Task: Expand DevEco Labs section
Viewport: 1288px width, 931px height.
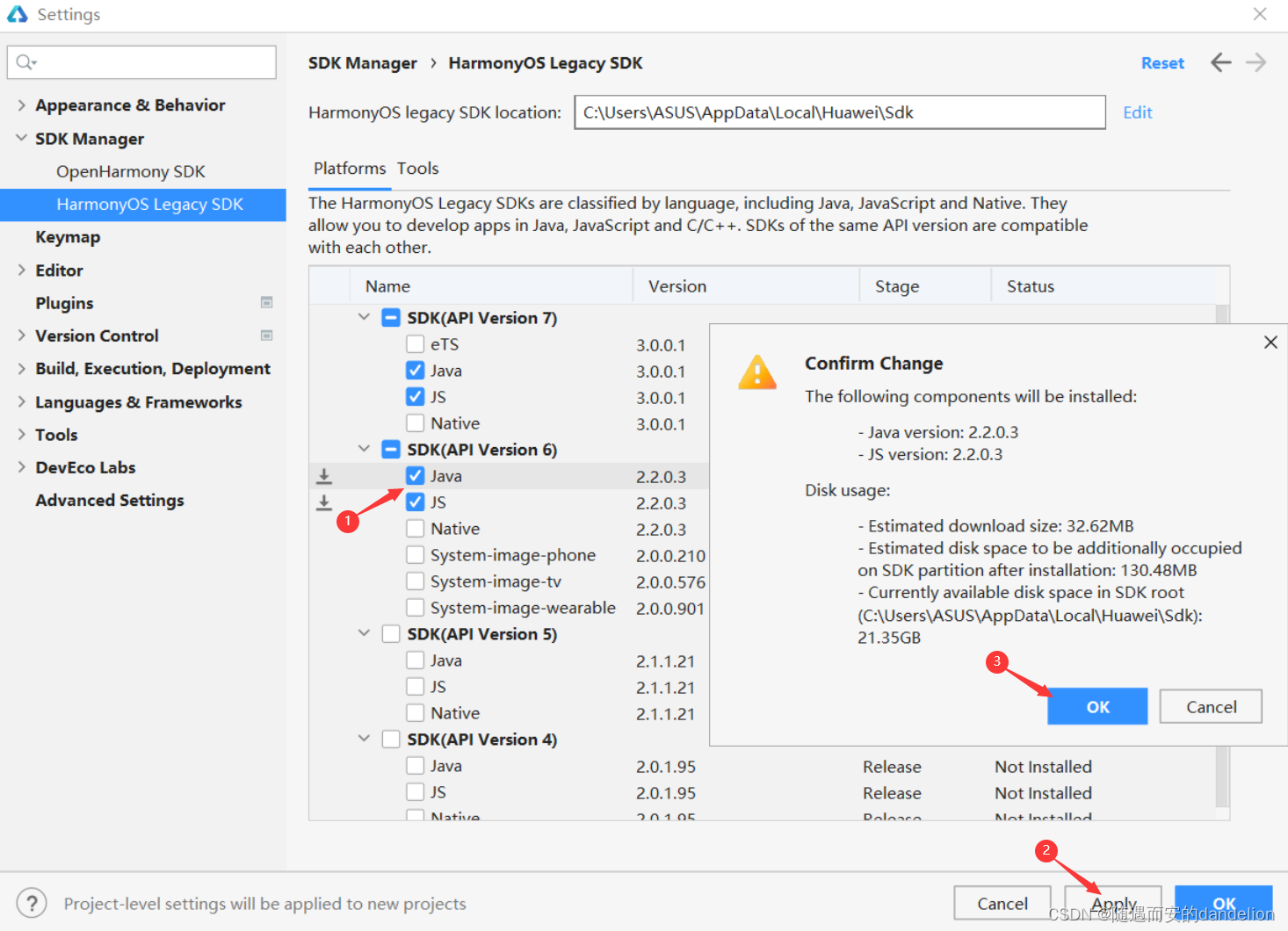Action: click(21, 466)
